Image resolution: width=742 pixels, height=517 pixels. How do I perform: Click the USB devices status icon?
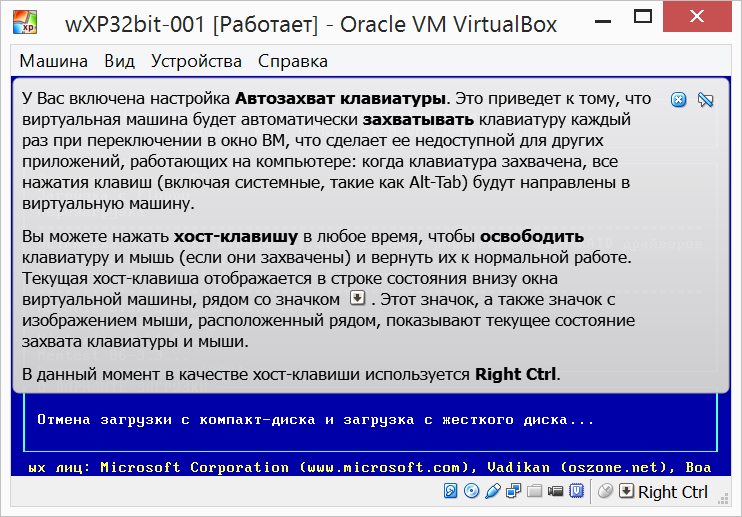(x=493, y=491)
